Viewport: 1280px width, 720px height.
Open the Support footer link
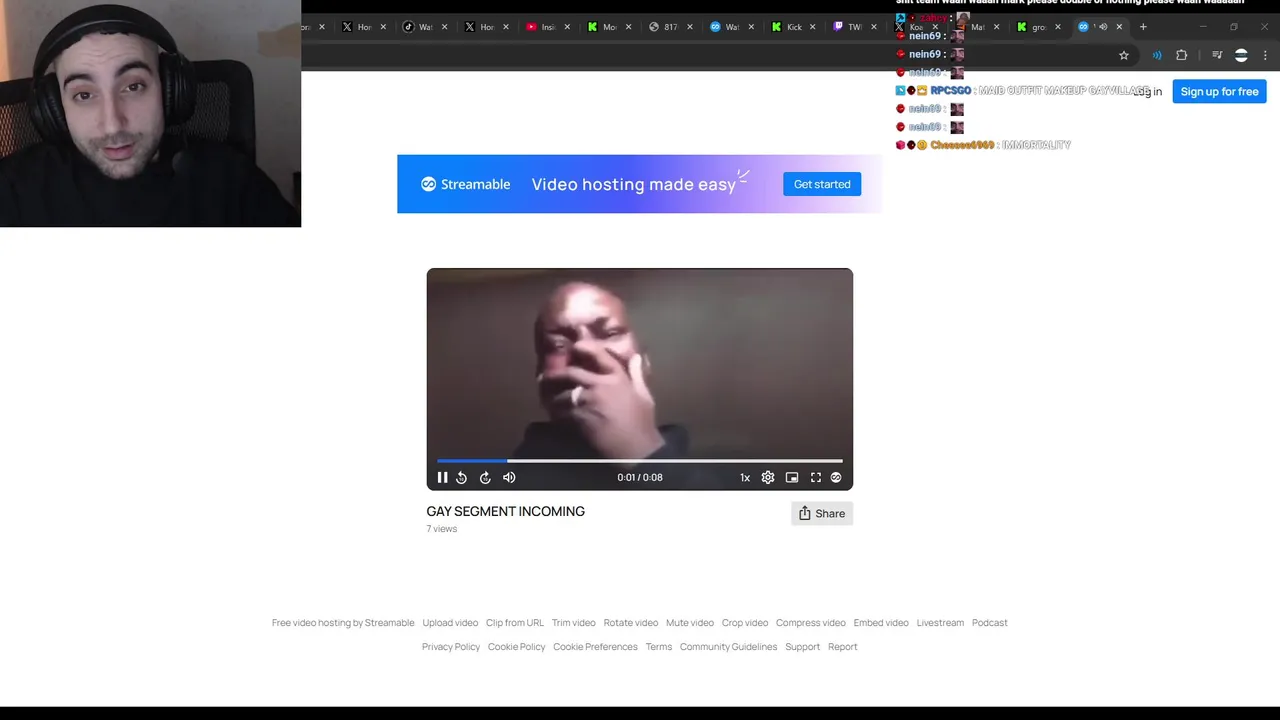click(802, 647)
